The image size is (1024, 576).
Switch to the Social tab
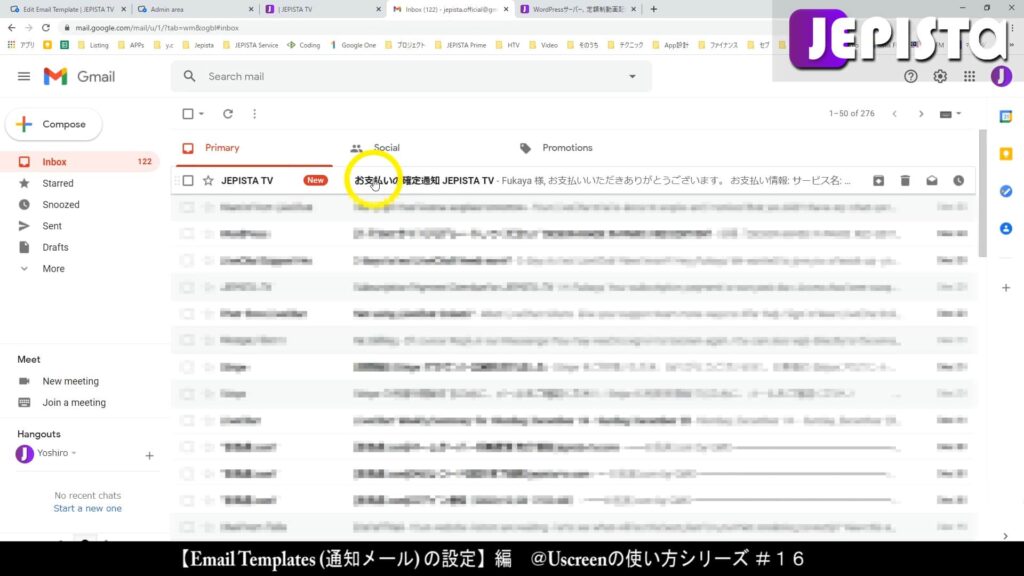point(387,148)
